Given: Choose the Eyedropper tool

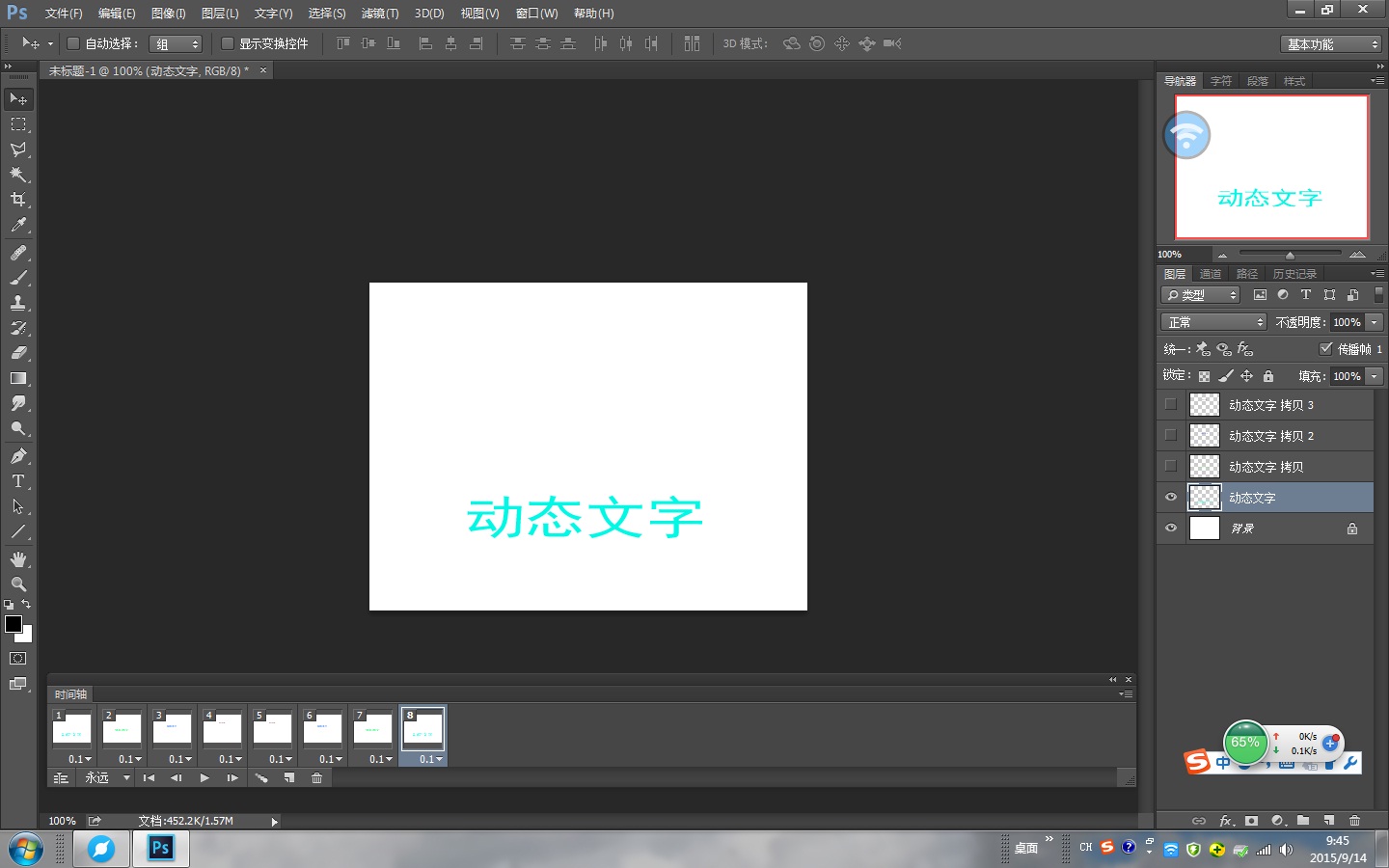Looking at the screenshot, I should (18, 225).
